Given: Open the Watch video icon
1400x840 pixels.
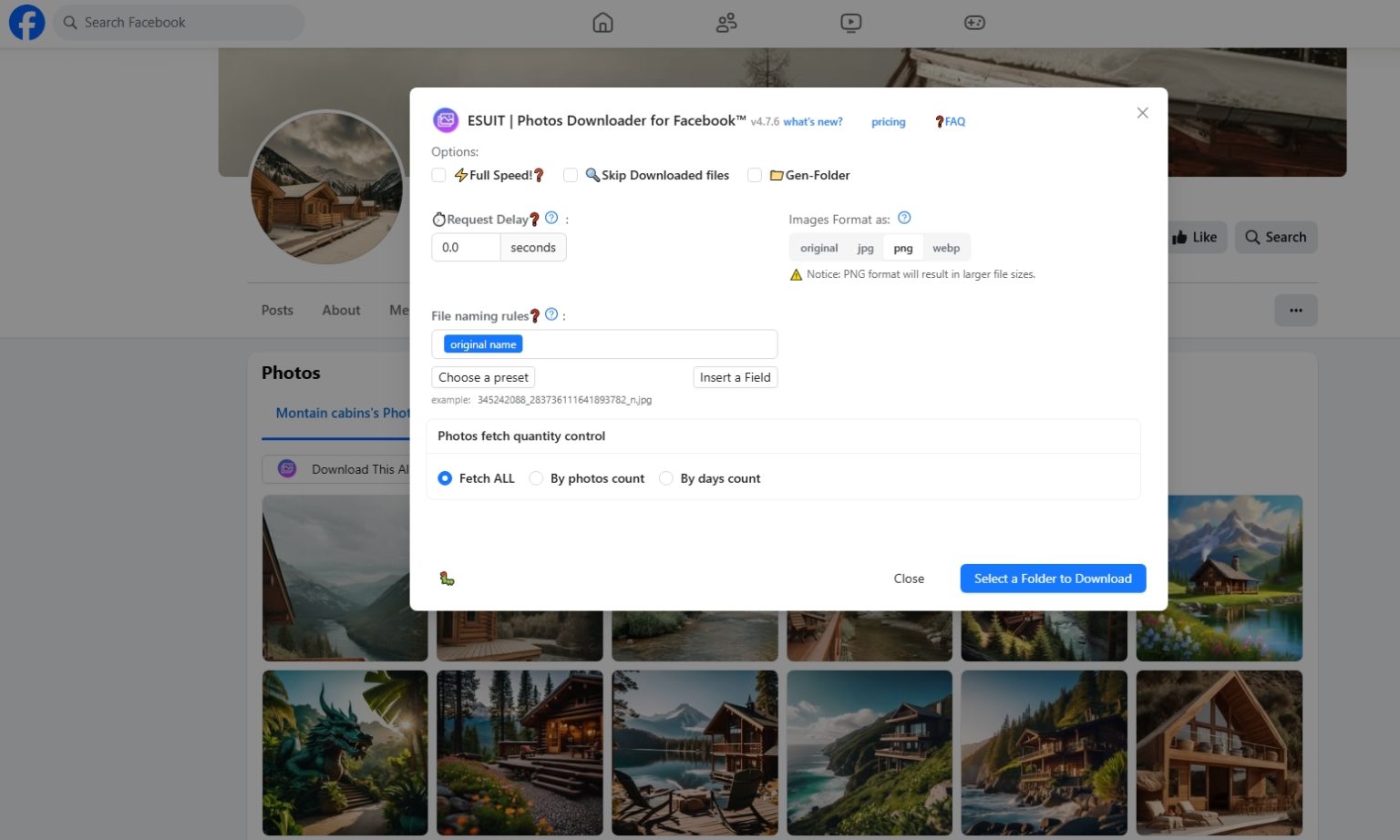Looking at the screenshot, I should tap(850, 22).
